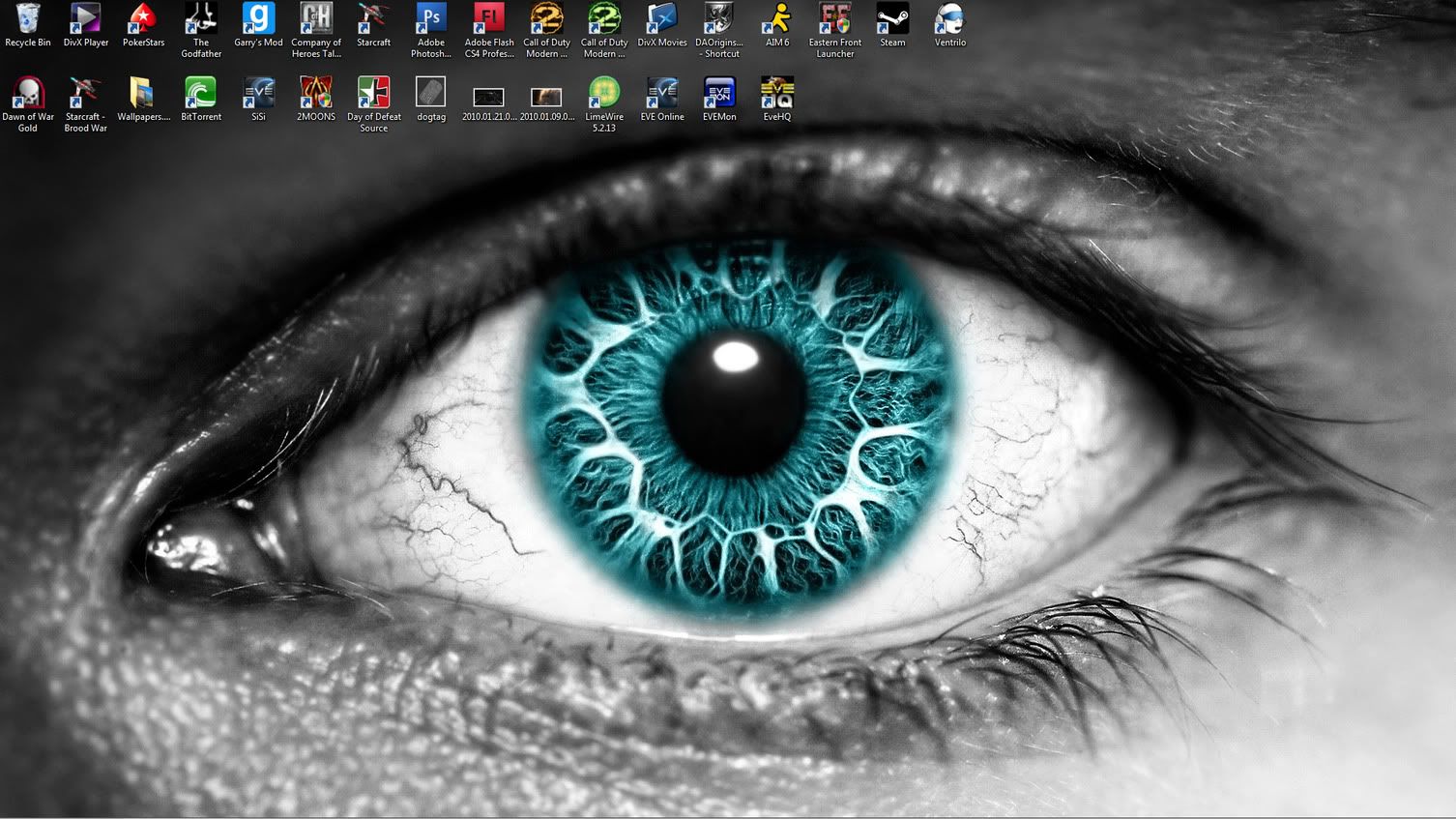This screenshot has width=1456, height=819.
Task: Select the AIM 6 running man icon
Action: 777,18
